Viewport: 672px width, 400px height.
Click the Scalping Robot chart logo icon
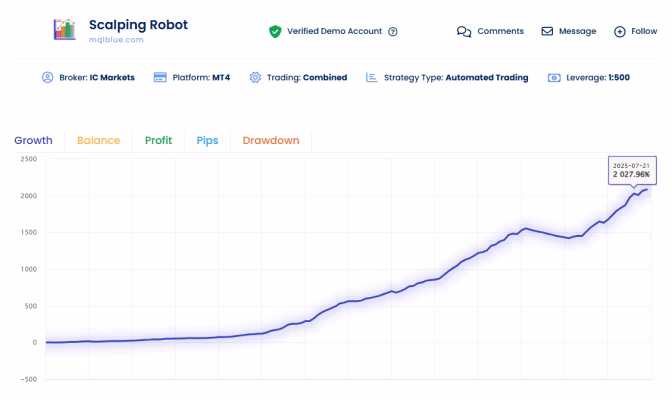pyautogui.click(x=64, y=30)
